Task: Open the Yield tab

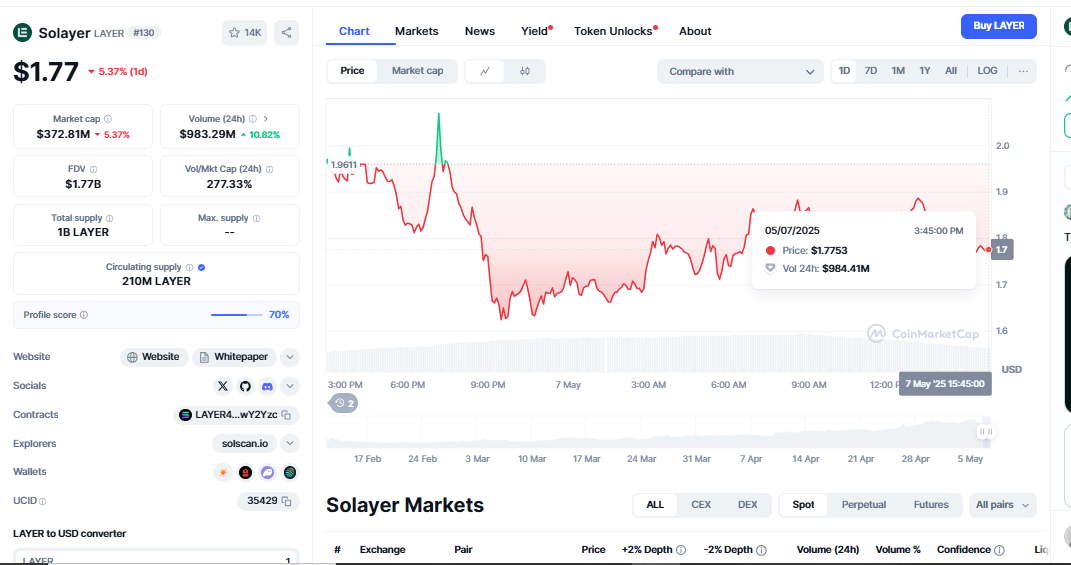Action: (x=536, y=31)
